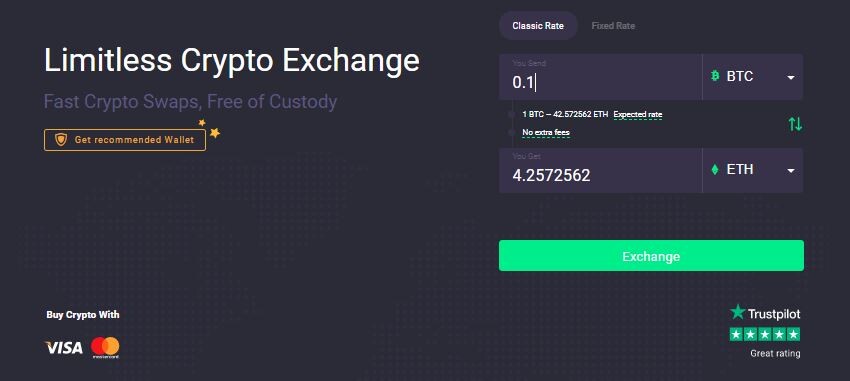Click the Mastercard logo
Image resolution: width=850 pixels, height=381 pixels.
pos(105,347)
